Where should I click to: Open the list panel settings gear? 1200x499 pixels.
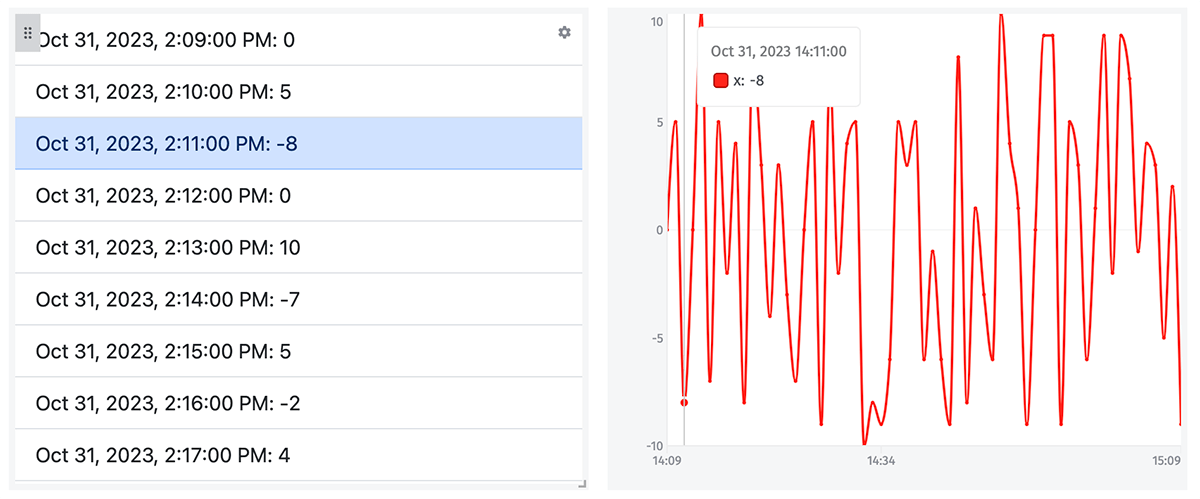[564, 33]
